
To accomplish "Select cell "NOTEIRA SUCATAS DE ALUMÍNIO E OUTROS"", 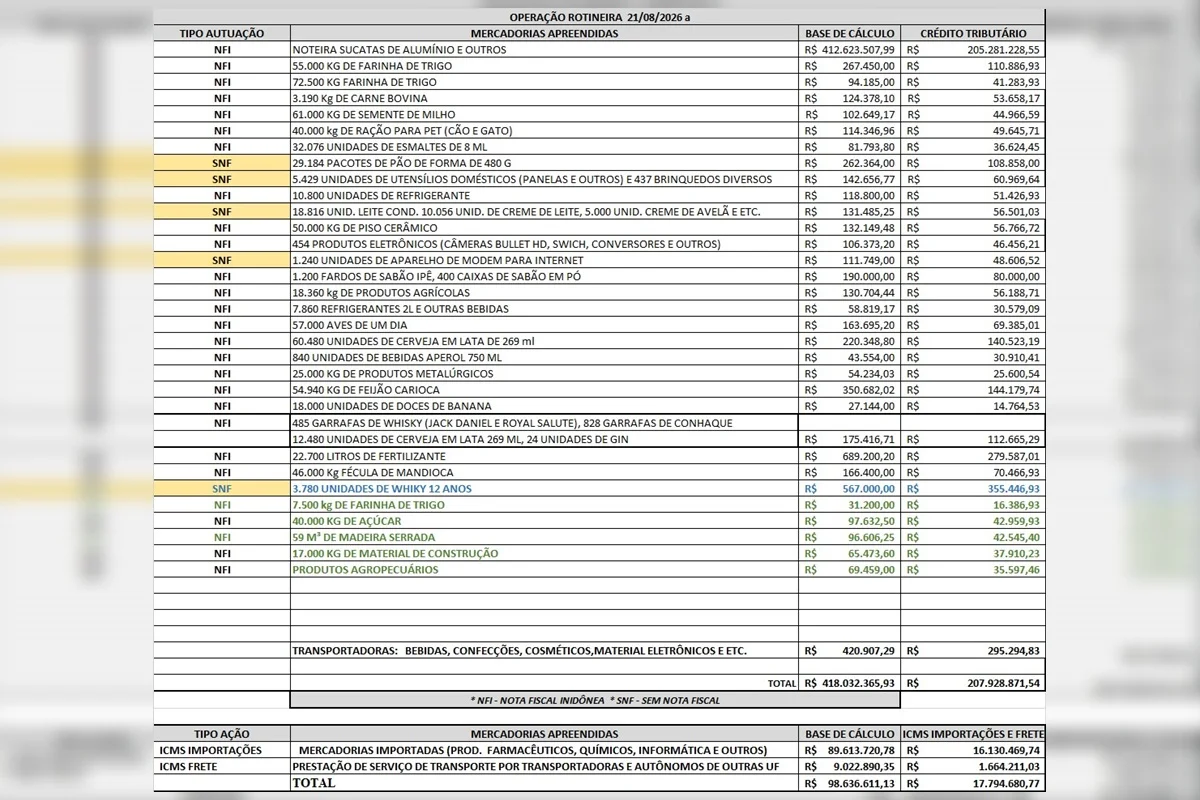I will pos(545,49).
